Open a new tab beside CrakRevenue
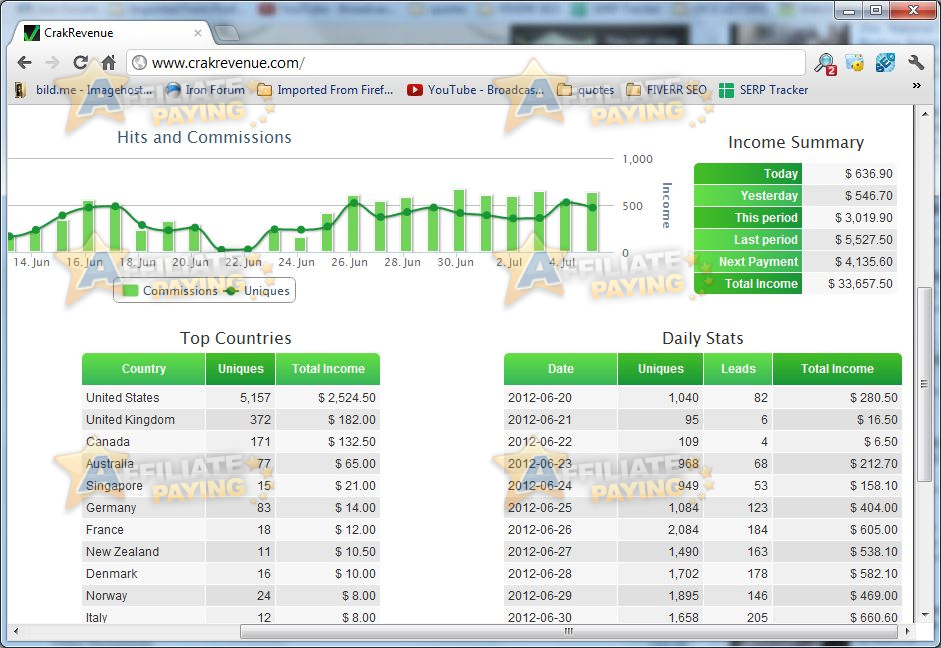 tap(226, 33)
